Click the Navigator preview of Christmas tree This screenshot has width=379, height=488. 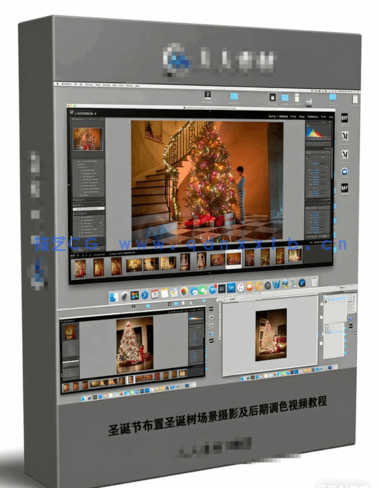click(88, 139)
